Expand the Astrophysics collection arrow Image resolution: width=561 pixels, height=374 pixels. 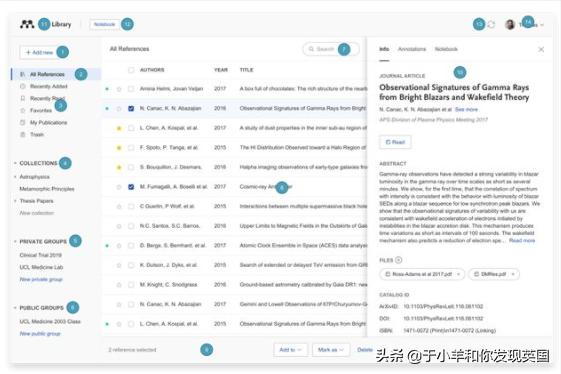tap(15, 177)
